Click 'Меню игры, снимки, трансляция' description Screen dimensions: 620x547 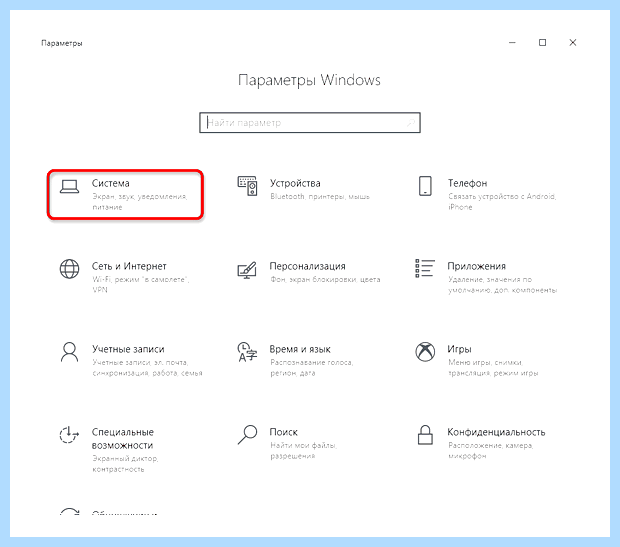coord(493,367)
